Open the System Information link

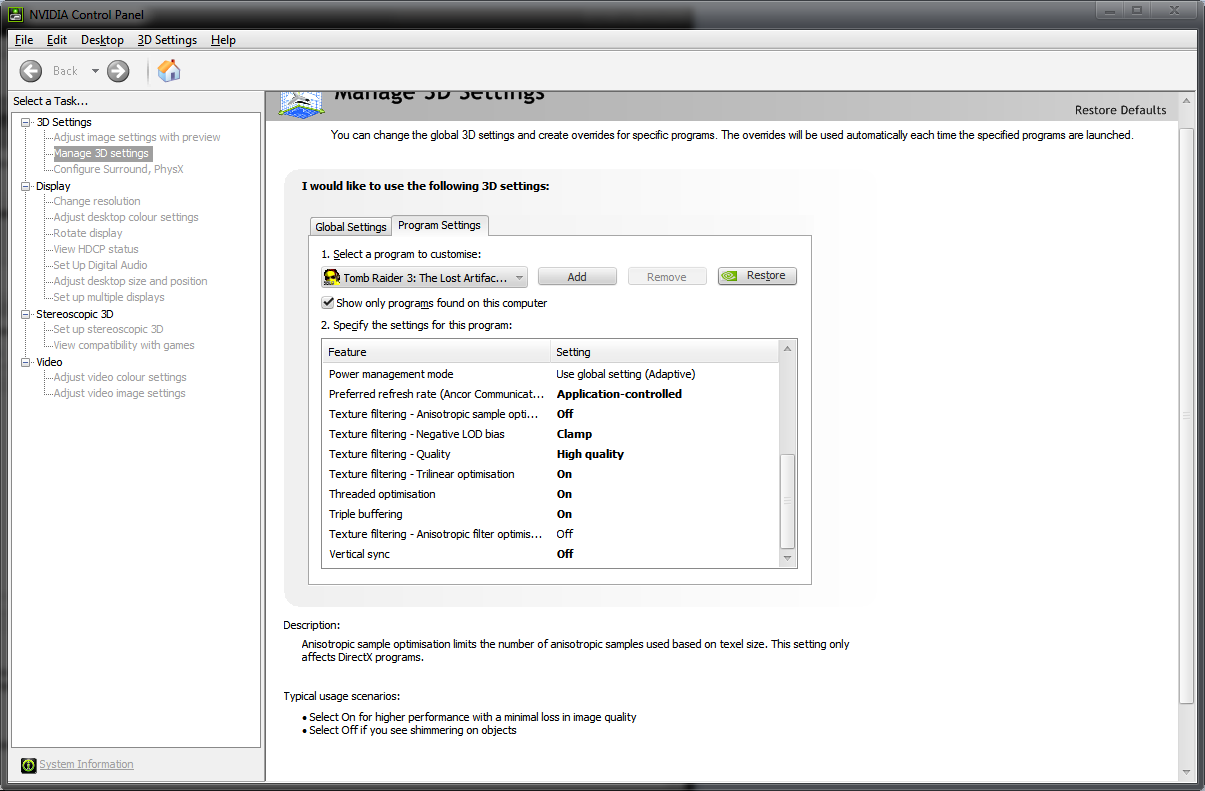coord(86,765)
